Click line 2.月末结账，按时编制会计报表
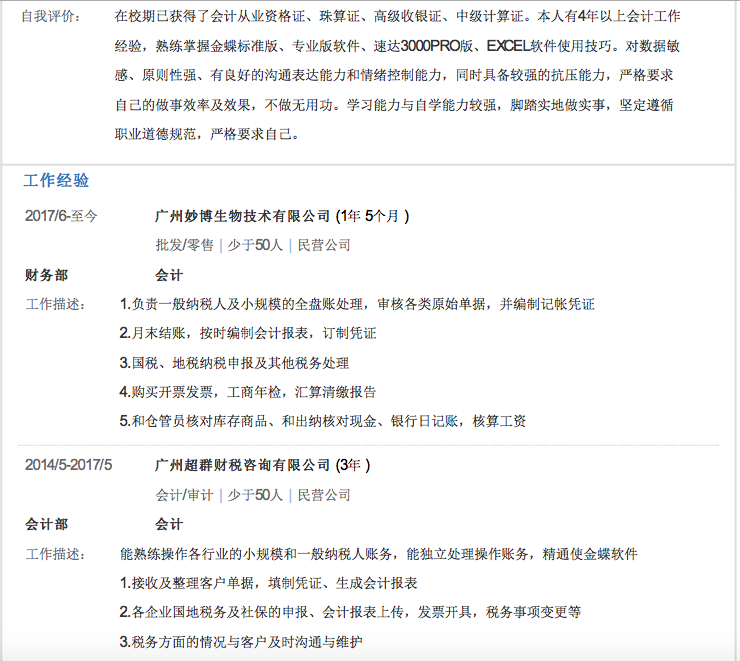740x661 pixels. [248, 334]
